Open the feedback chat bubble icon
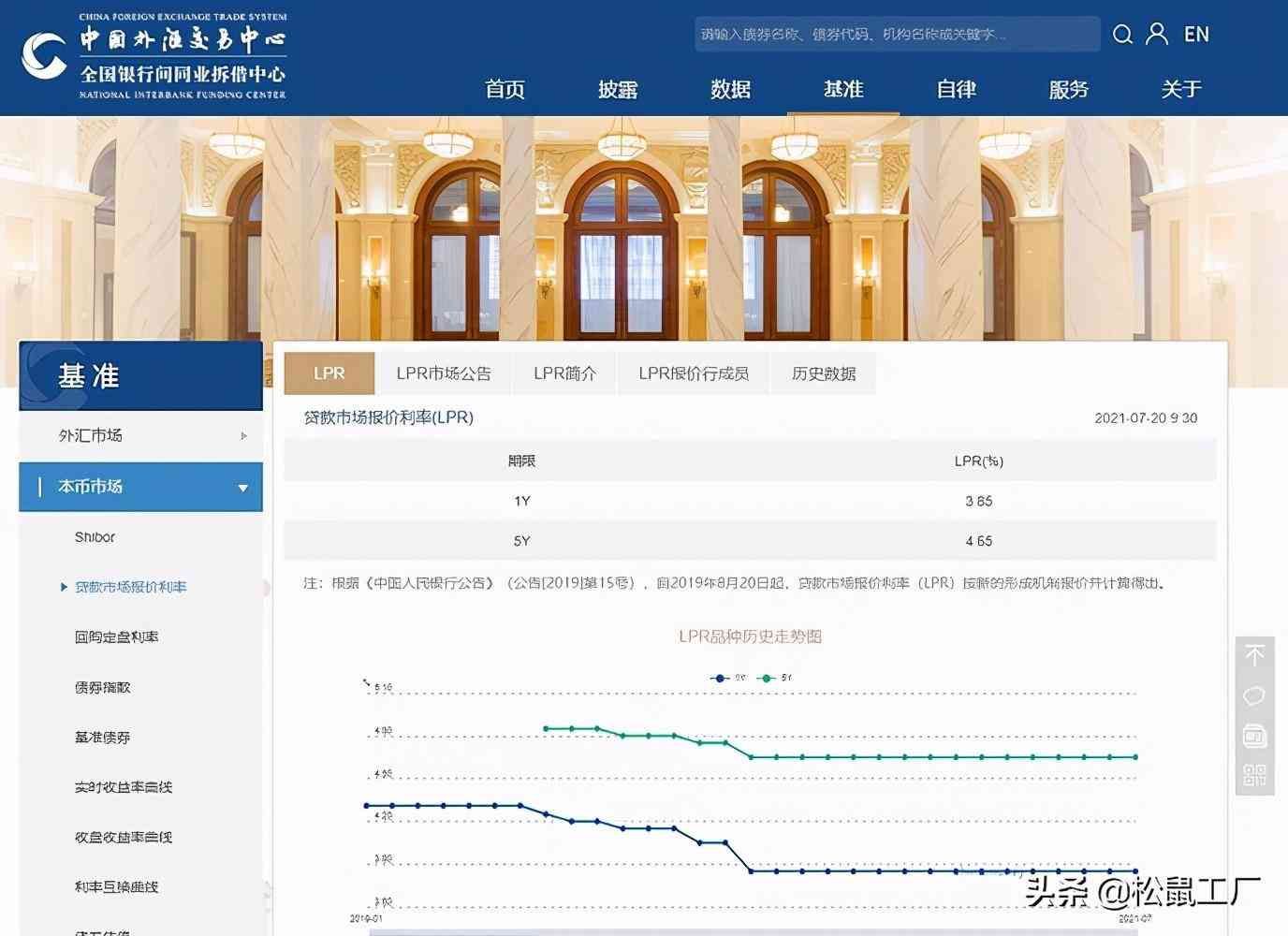Screen dimensions: 1288x936 pyautogui.click(x=1252, y=695)
